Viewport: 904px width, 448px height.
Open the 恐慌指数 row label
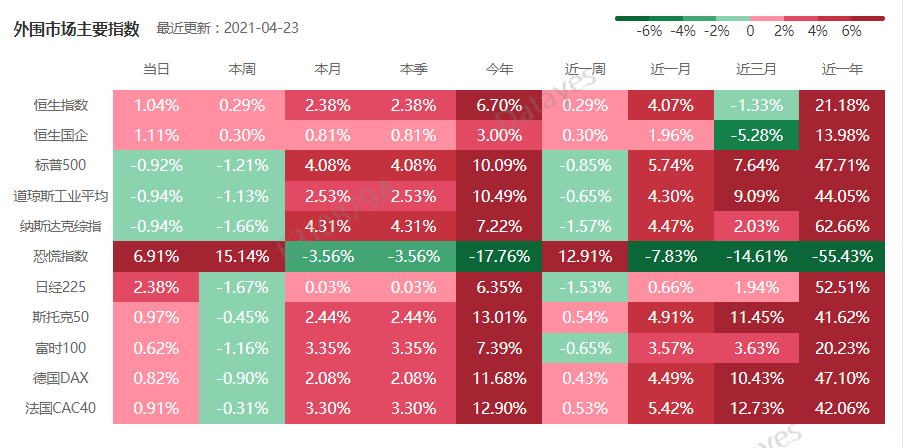click(61, 256)
